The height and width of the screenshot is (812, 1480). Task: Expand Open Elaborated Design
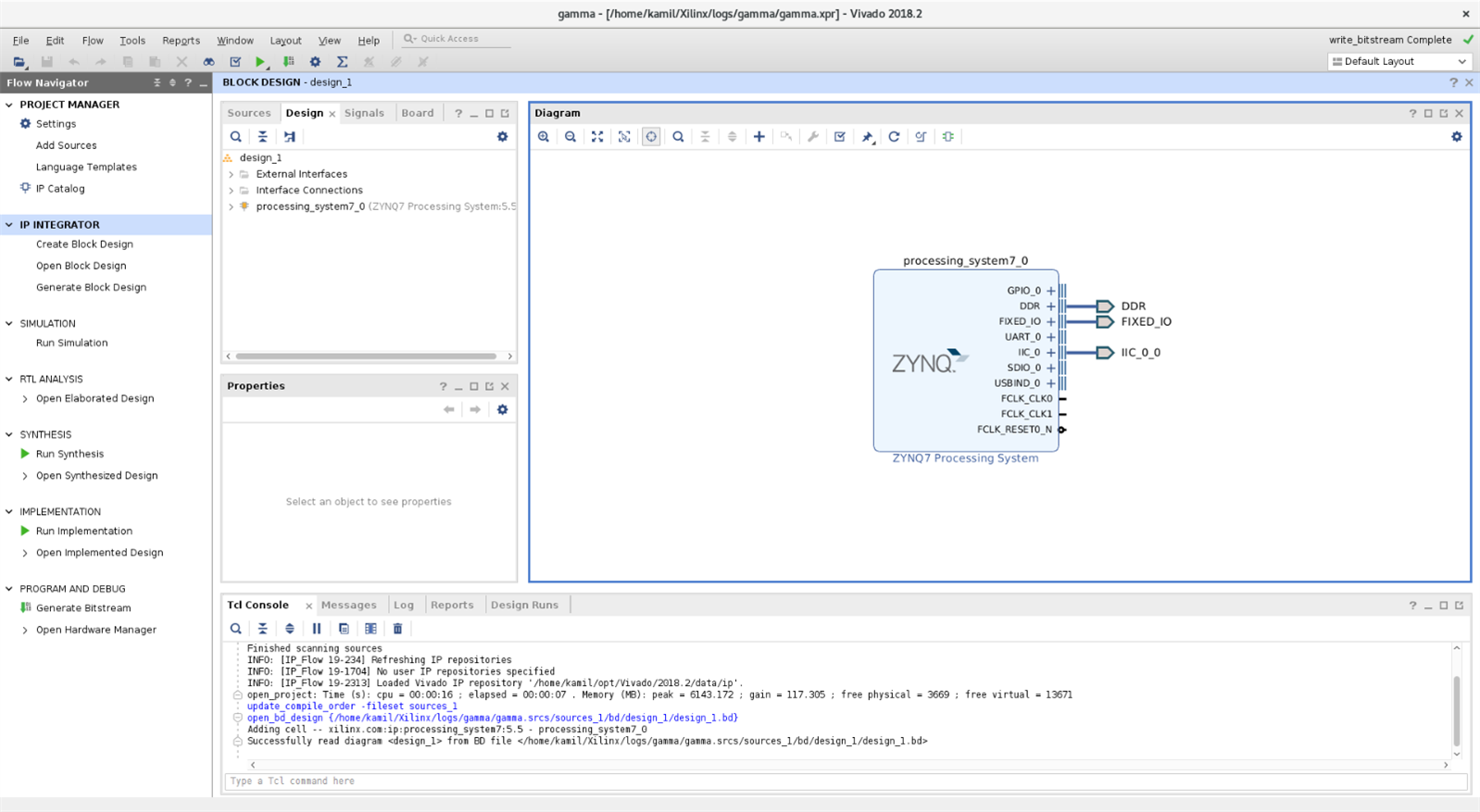click(25, 399)
